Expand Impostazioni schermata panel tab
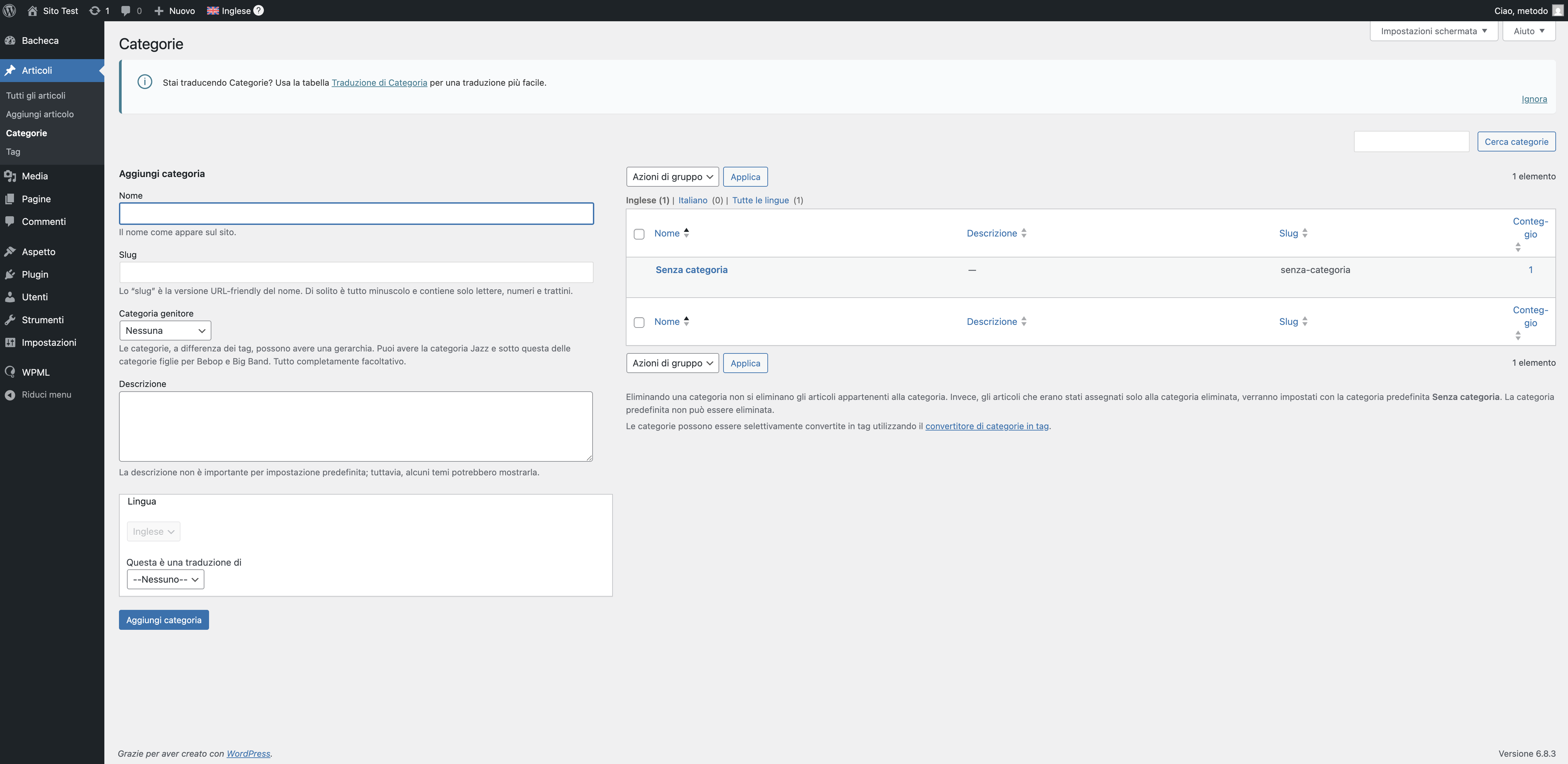Image resolution: width=1568 pixels, height=764 pixels. coord(1433,31)
